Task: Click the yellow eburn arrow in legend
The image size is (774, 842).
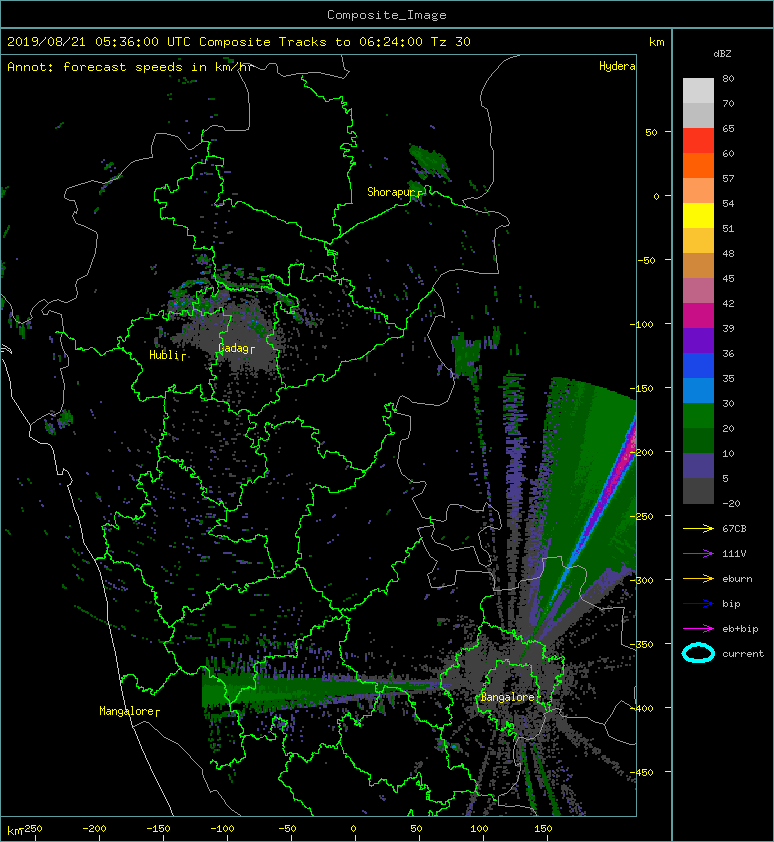Action: pos(698,579)
